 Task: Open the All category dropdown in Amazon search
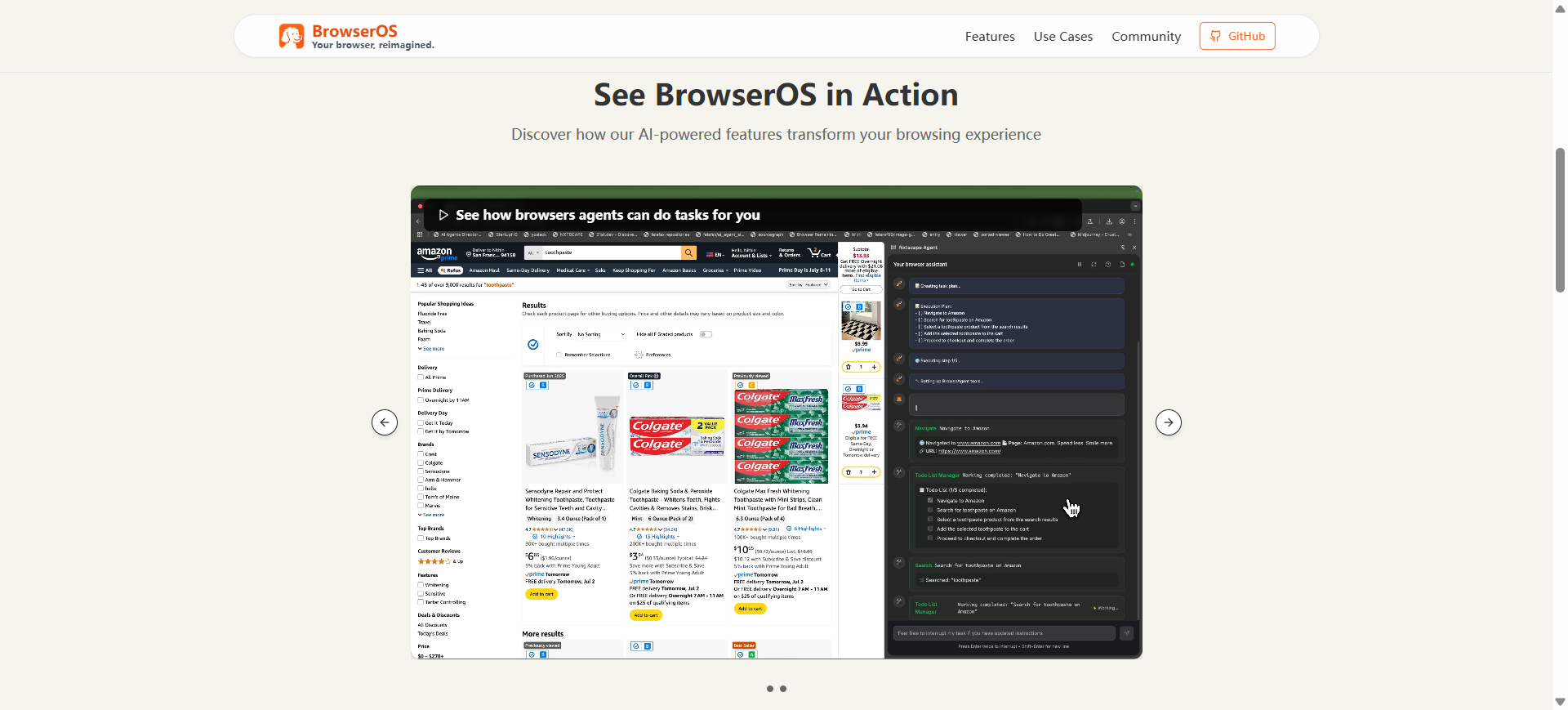[x=533, y=253]
